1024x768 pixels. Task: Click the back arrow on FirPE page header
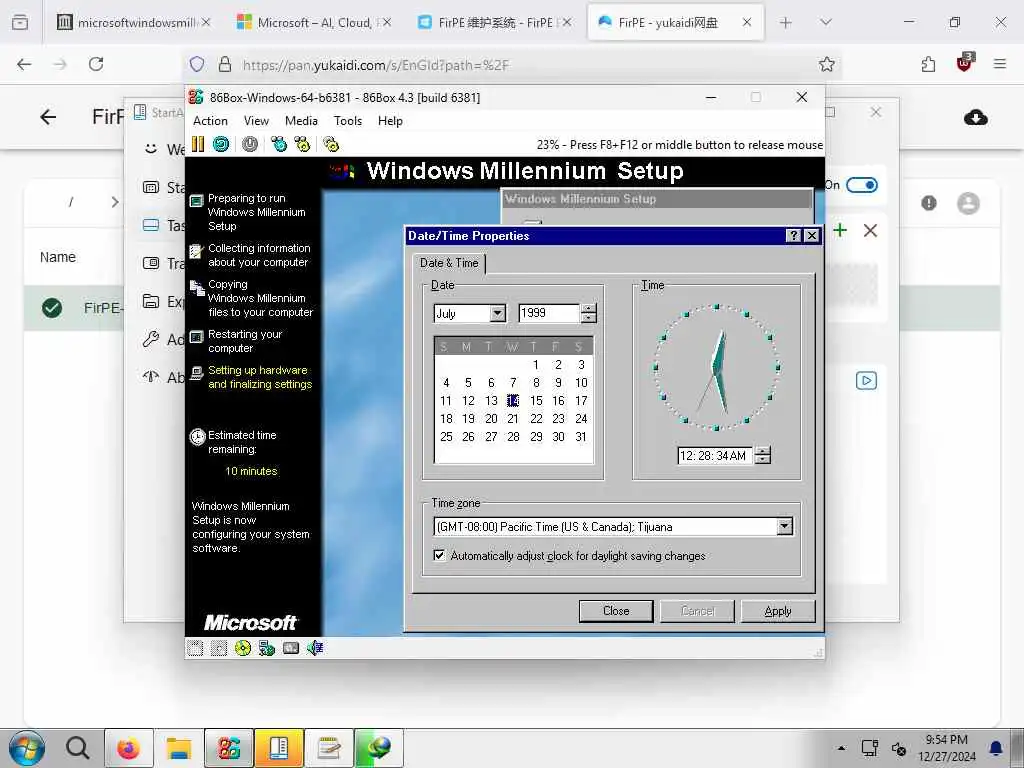[x=48, y=118]
